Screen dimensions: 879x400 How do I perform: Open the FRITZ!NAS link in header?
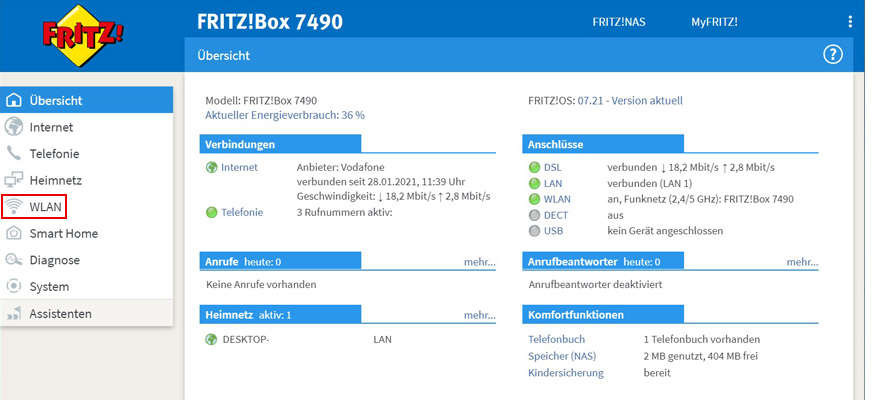[619, 22]
